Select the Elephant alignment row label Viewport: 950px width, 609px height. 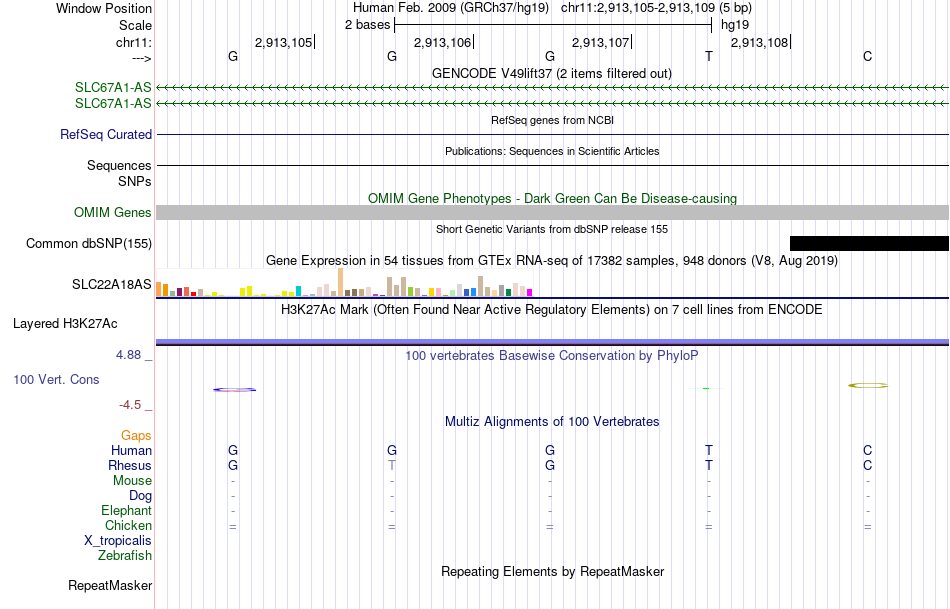126,510
